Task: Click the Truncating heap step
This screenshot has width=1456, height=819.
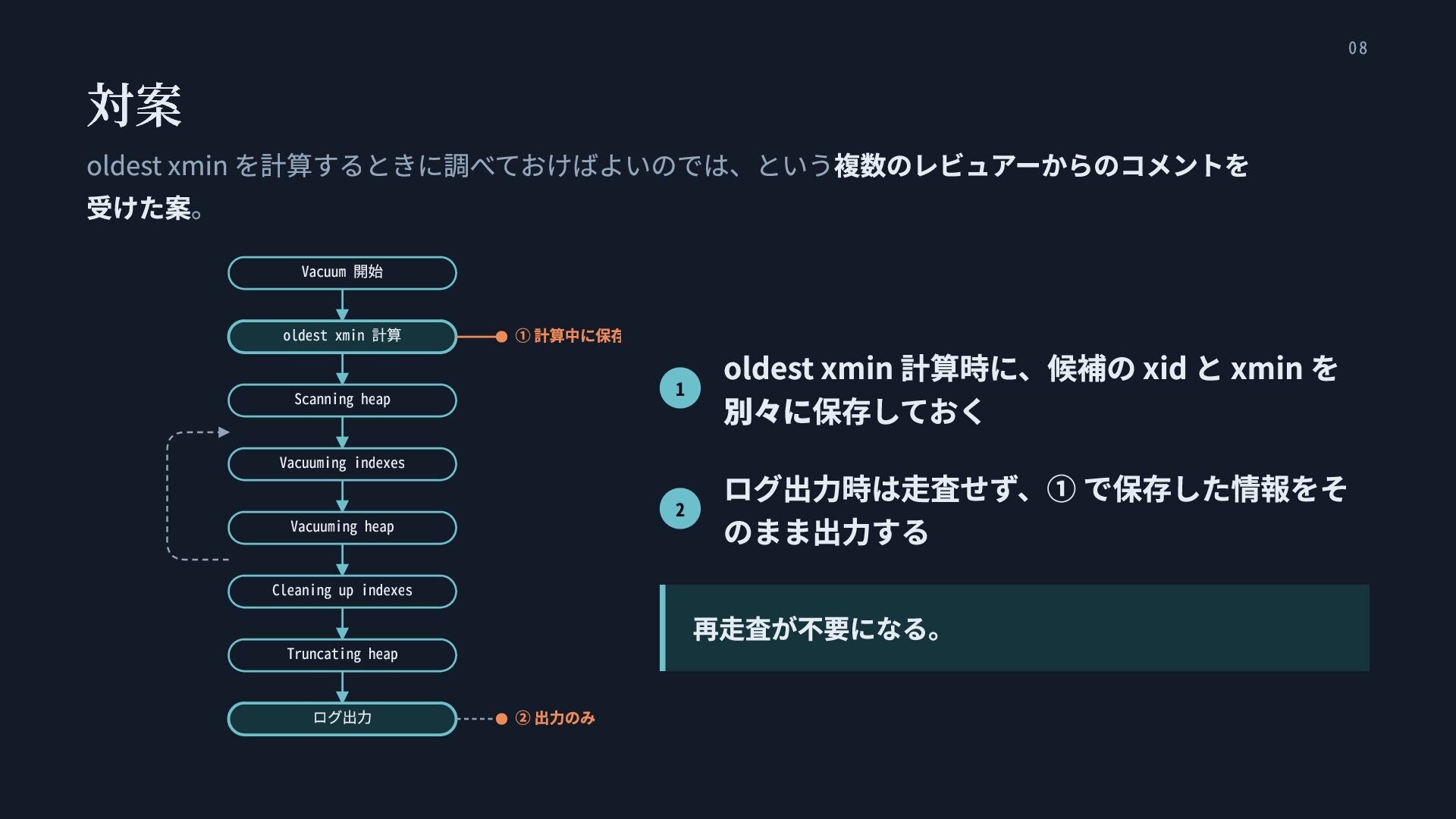Action: 342,655
